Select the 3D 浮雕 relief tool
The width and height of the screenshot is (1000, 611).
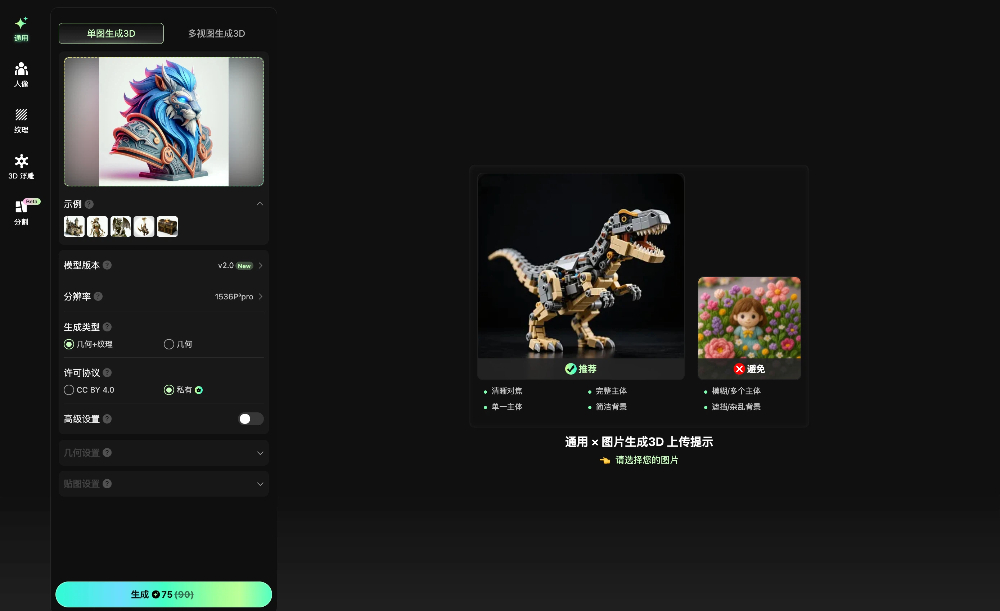pyautogui.click(x=20, y=166)
